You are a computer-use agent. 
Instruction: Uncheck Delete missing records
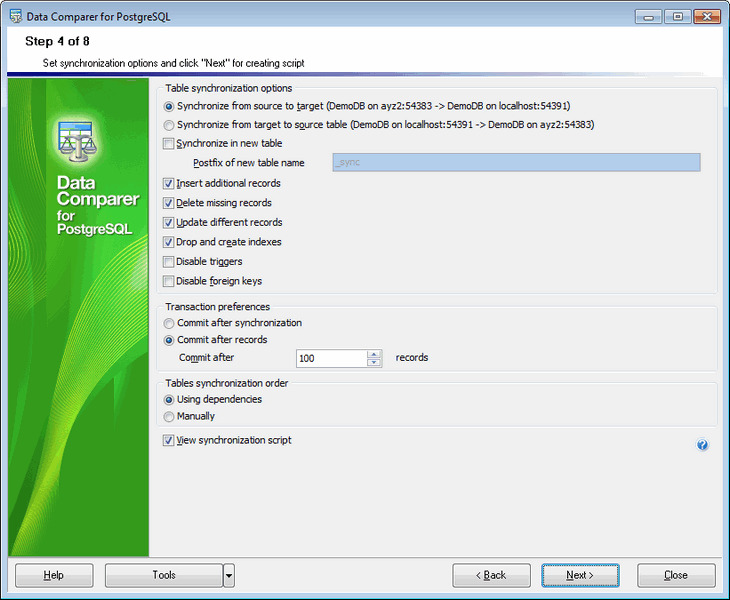(169, 203)
